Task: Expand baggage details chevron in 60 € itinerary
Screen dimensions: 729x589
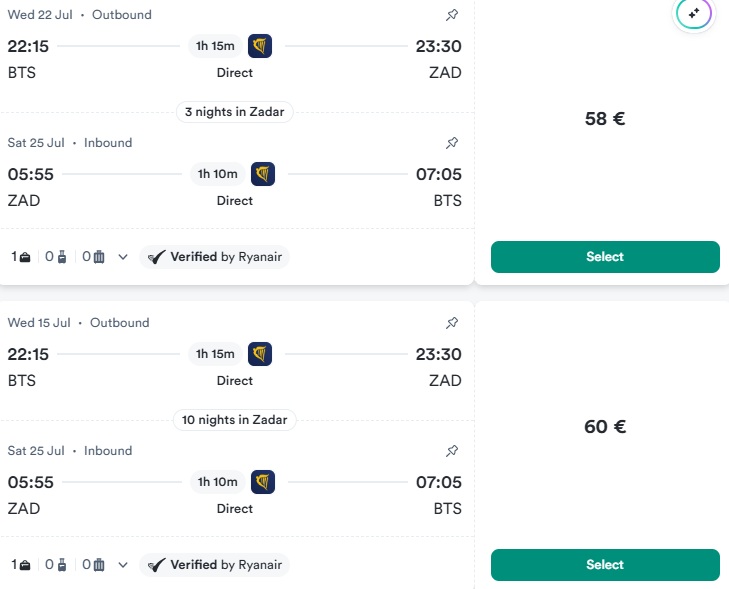Action: click(x=123, y=565)
